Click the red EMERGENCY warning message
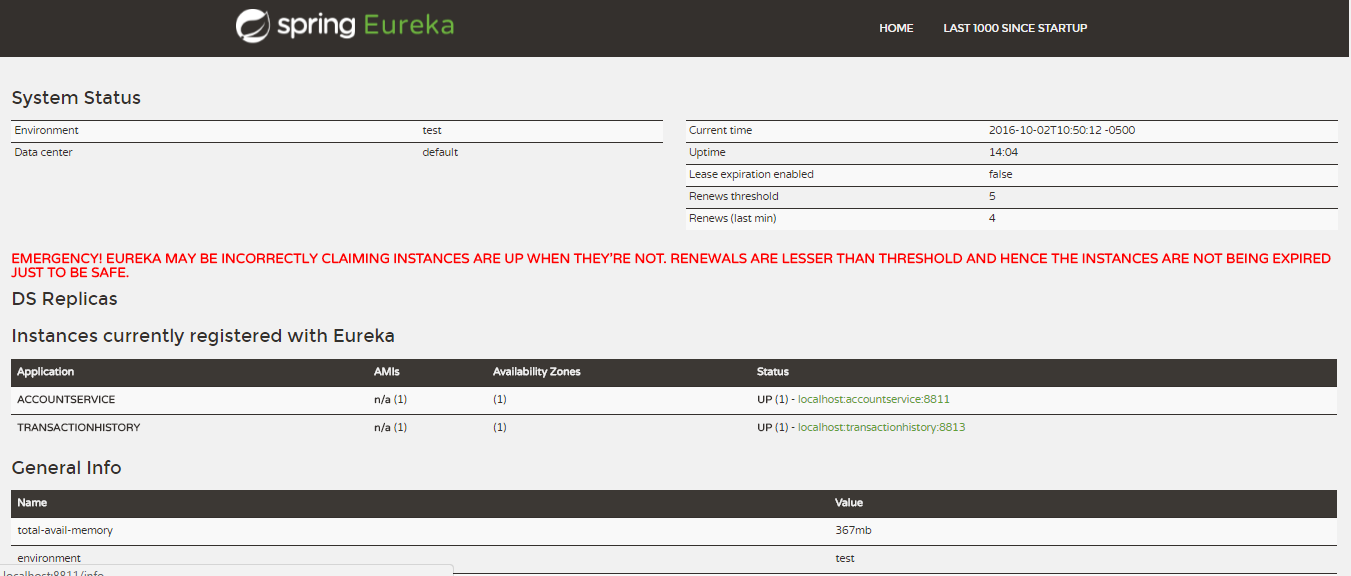Viewport: 1351px width, 576px height. [671, 265]
